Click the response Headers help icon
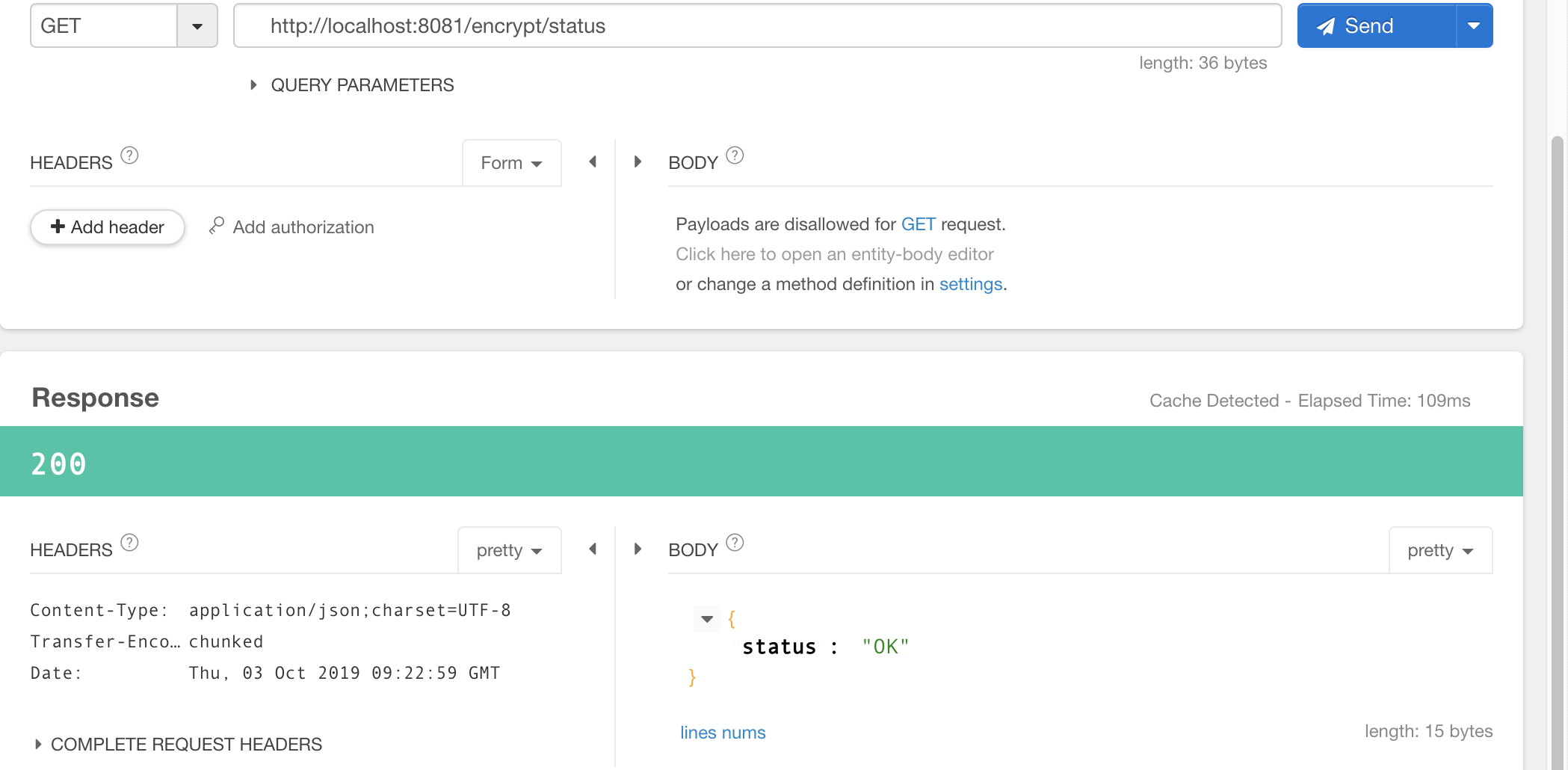 129,543
